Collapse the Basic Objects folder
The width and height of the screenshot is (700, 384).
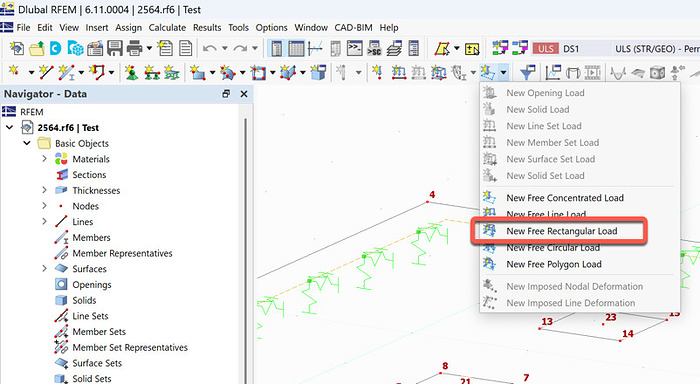click(27, 143)
